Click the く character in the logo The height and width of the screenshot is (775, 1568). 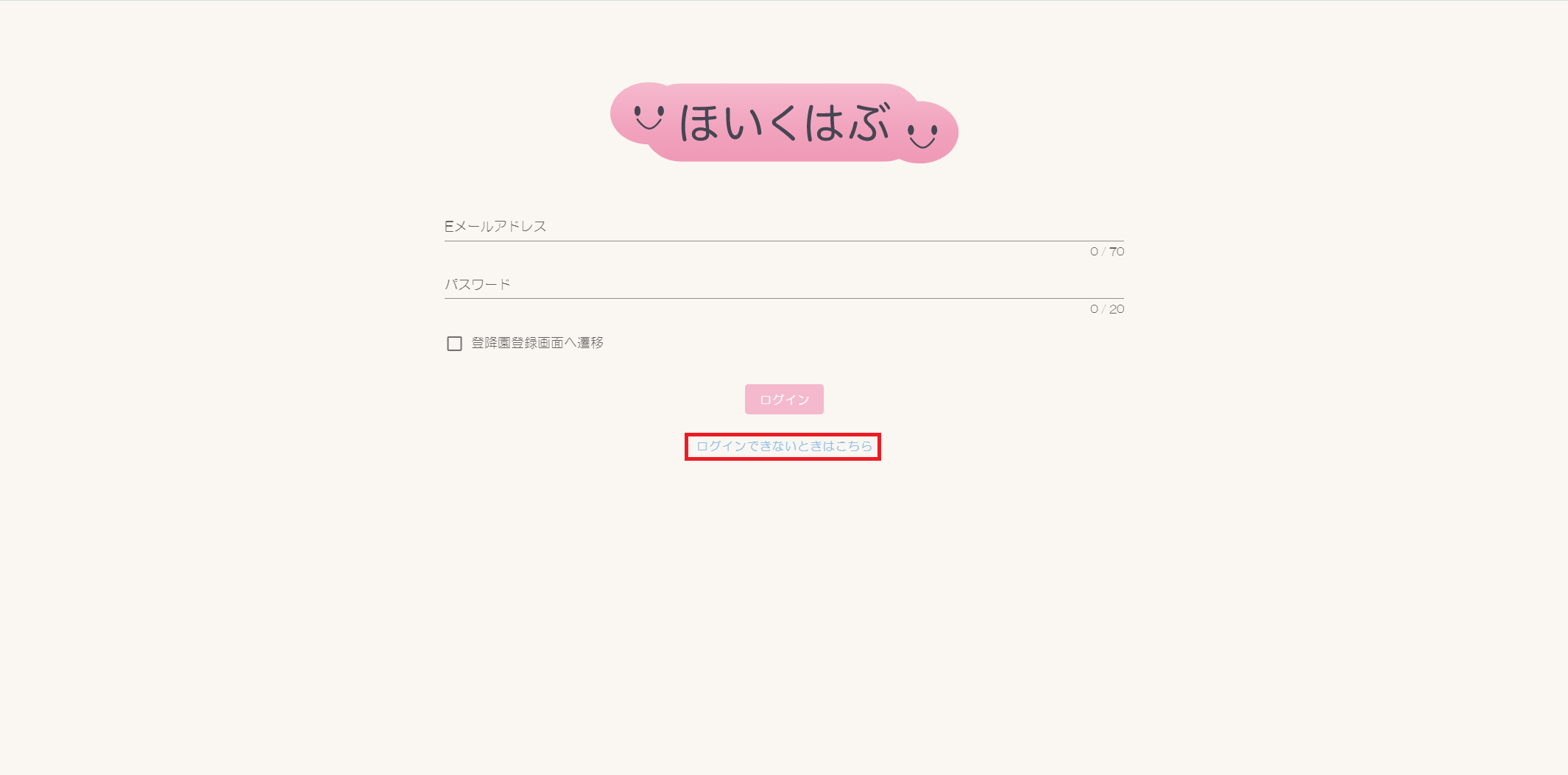(784, 122)
